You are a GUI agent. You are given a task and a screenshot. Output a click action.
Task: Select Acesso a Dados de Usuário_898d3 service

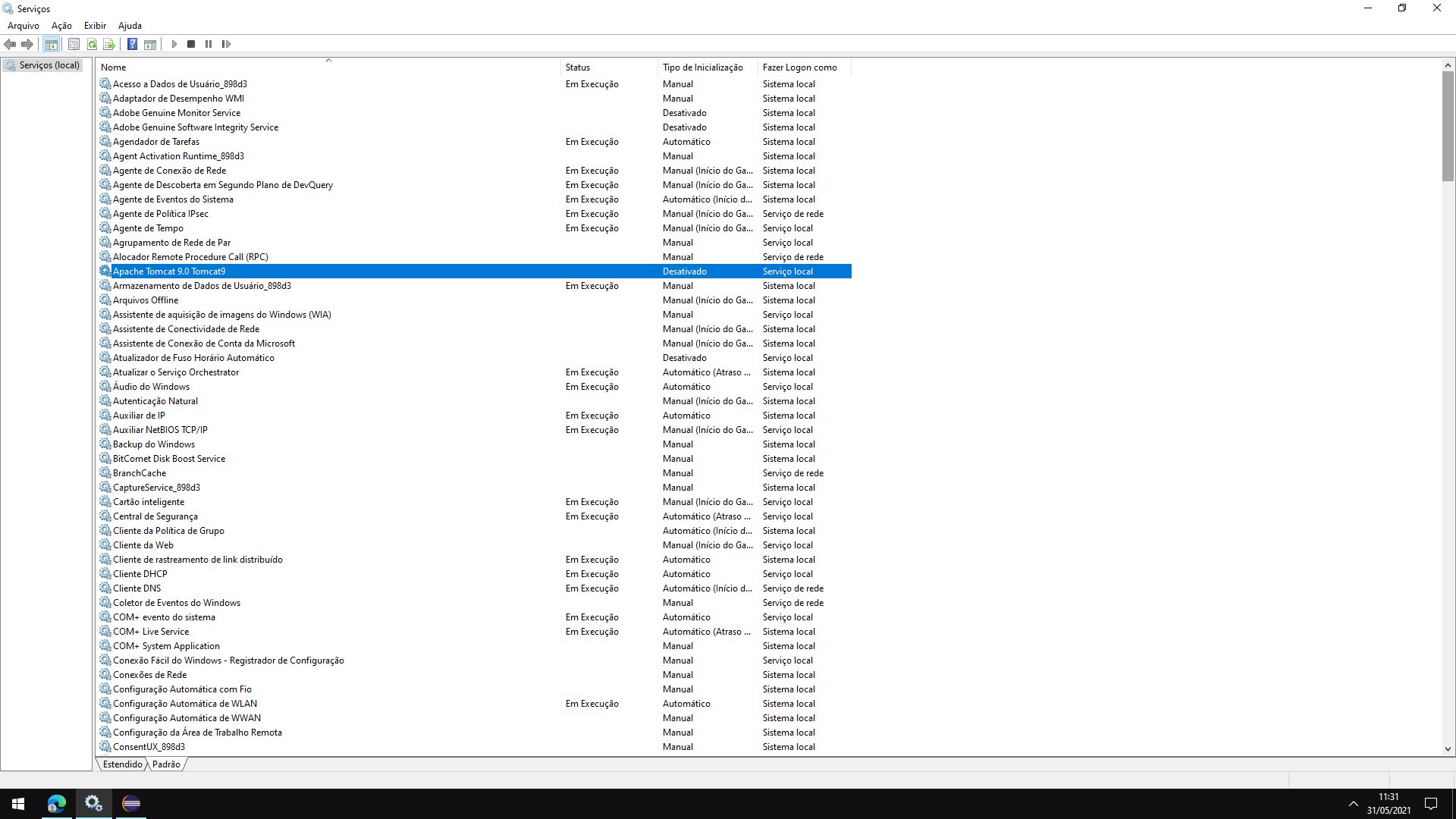tap(475, 84)
